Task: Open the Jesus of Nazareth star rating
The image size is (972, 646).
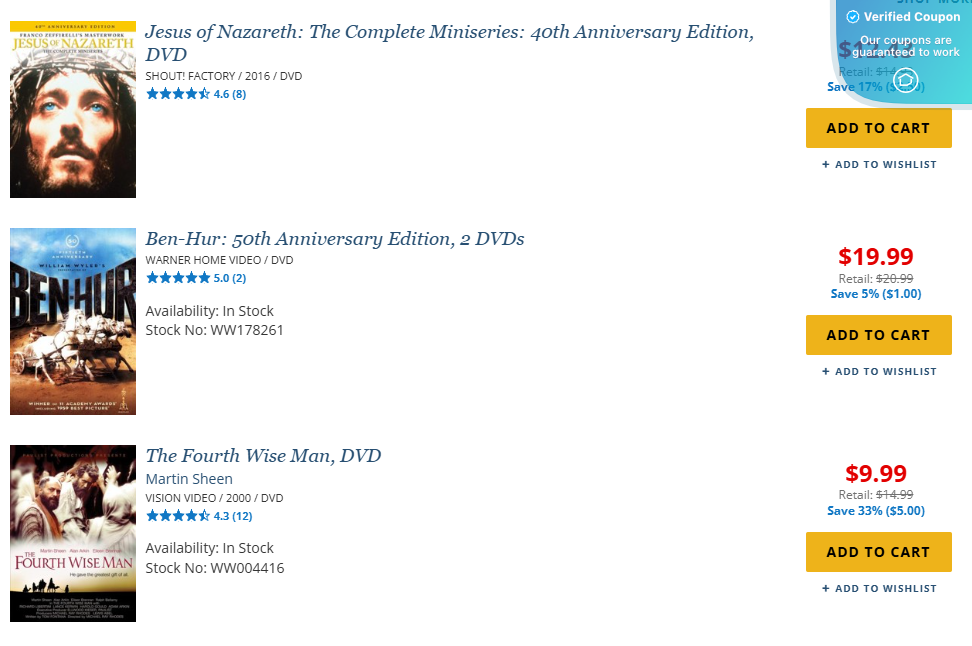Action: pos(178,94)
